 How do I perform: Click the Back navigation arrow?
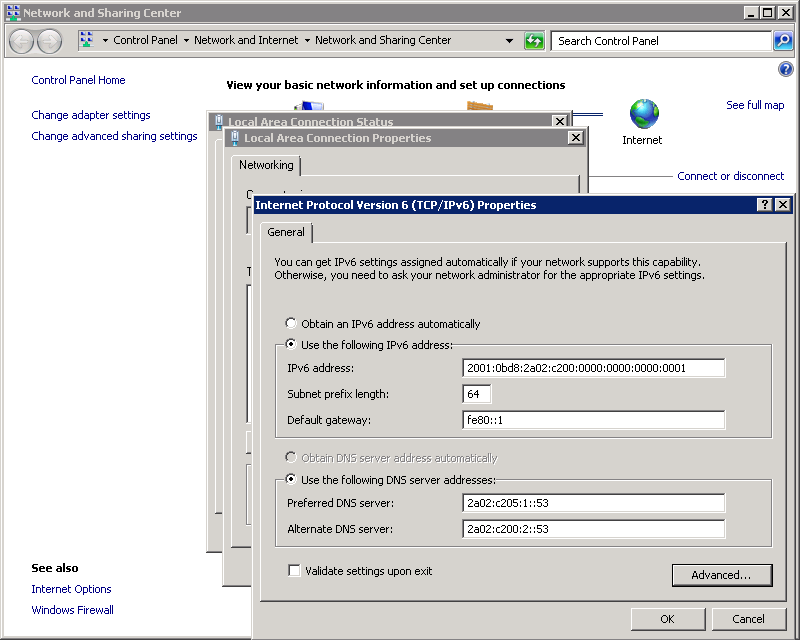22,41
